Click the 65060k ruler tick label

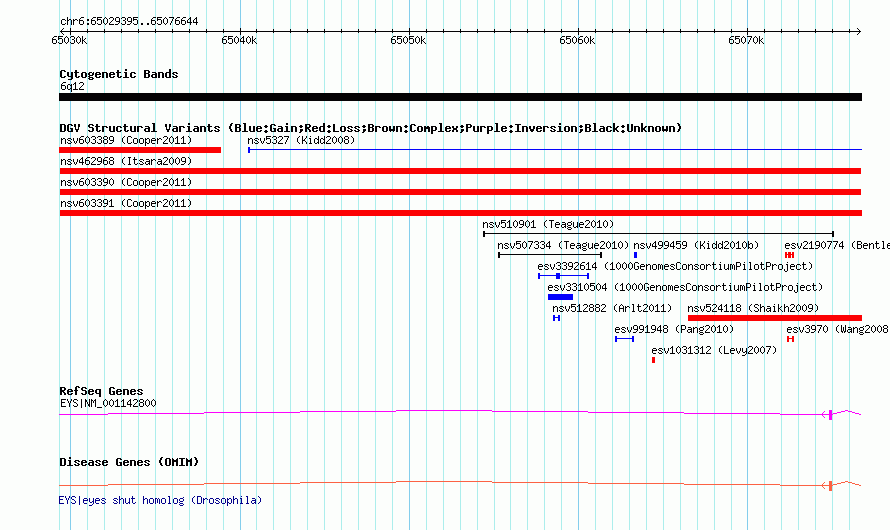tap(577, 40)
